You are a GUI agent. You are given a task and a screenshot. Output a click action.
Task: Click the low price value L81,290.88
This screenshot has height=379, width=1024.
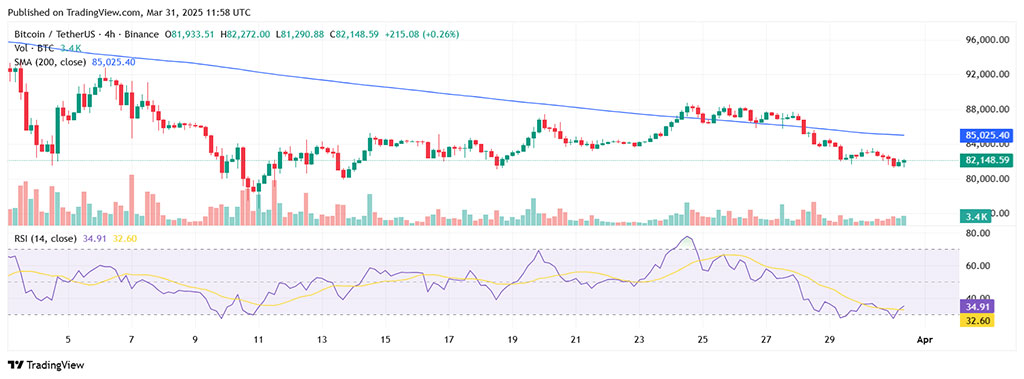coord(300,34)
